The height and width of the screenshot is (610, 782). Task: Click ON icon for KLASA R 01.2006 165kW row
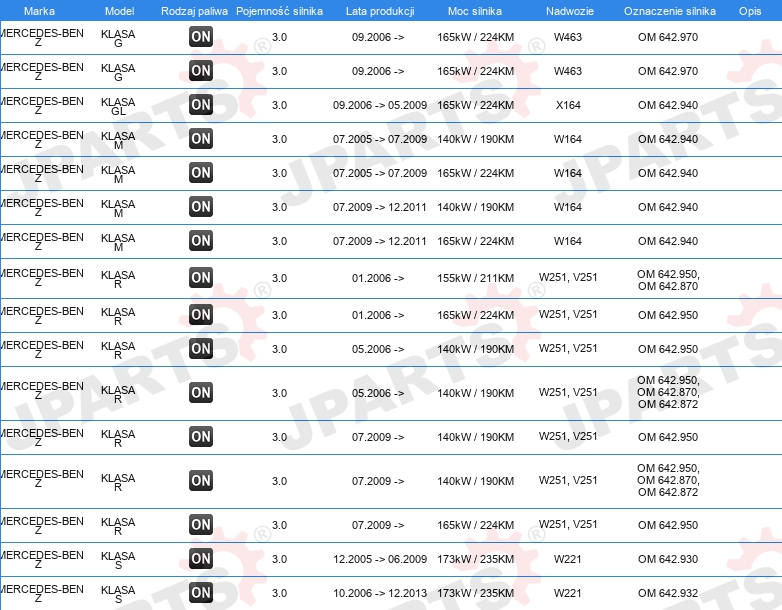coord(201,315)
